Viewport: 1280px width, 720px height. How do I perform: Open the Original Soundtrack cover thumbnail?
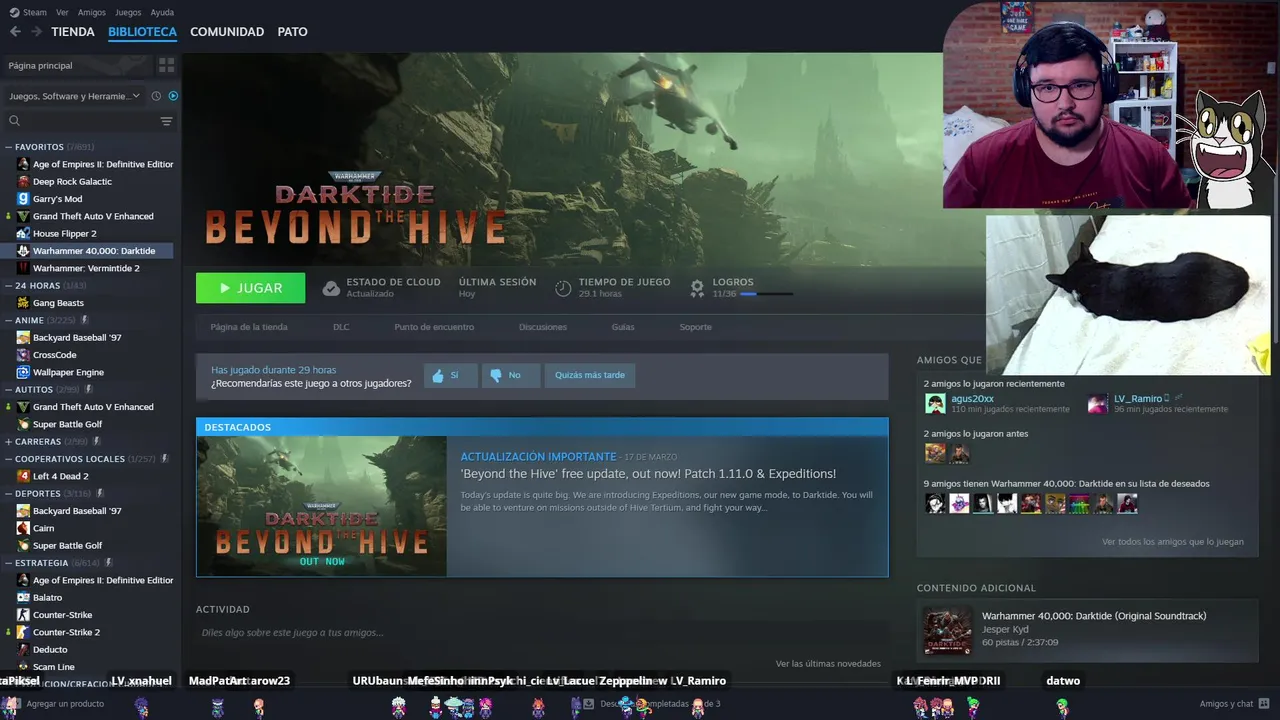(946, 631)
